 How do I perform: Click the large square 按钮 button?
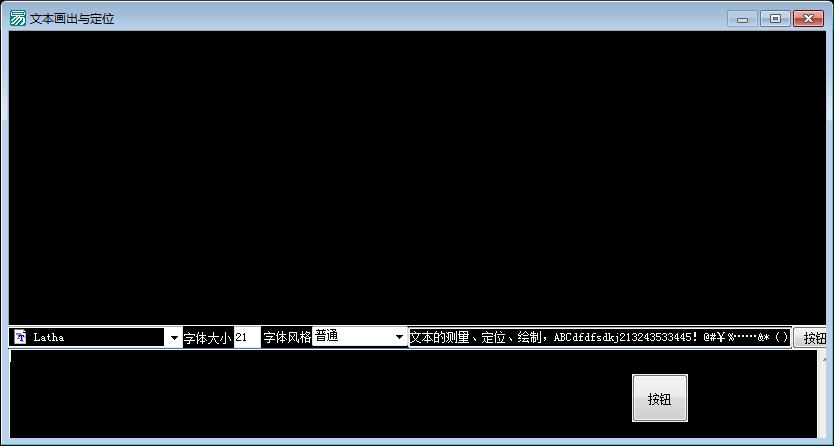pyautogui.click(x=660, y=398)
